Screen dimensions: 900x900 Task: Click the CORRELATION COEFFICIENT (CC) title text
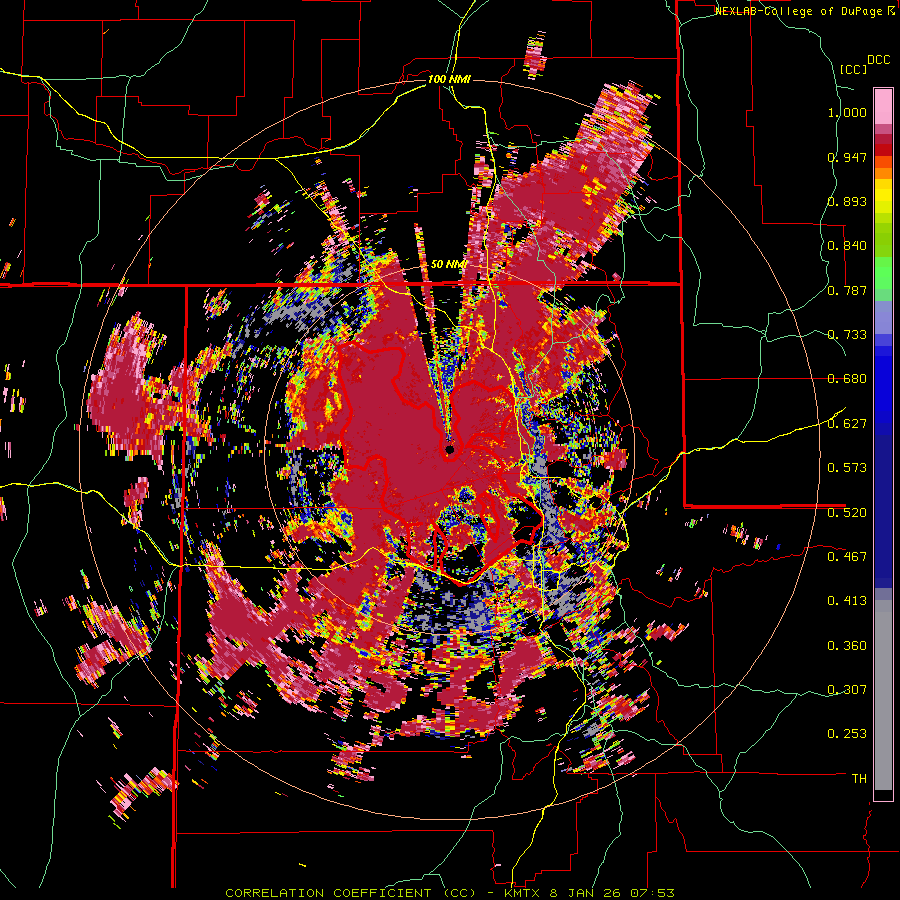(x=351, y=893)
